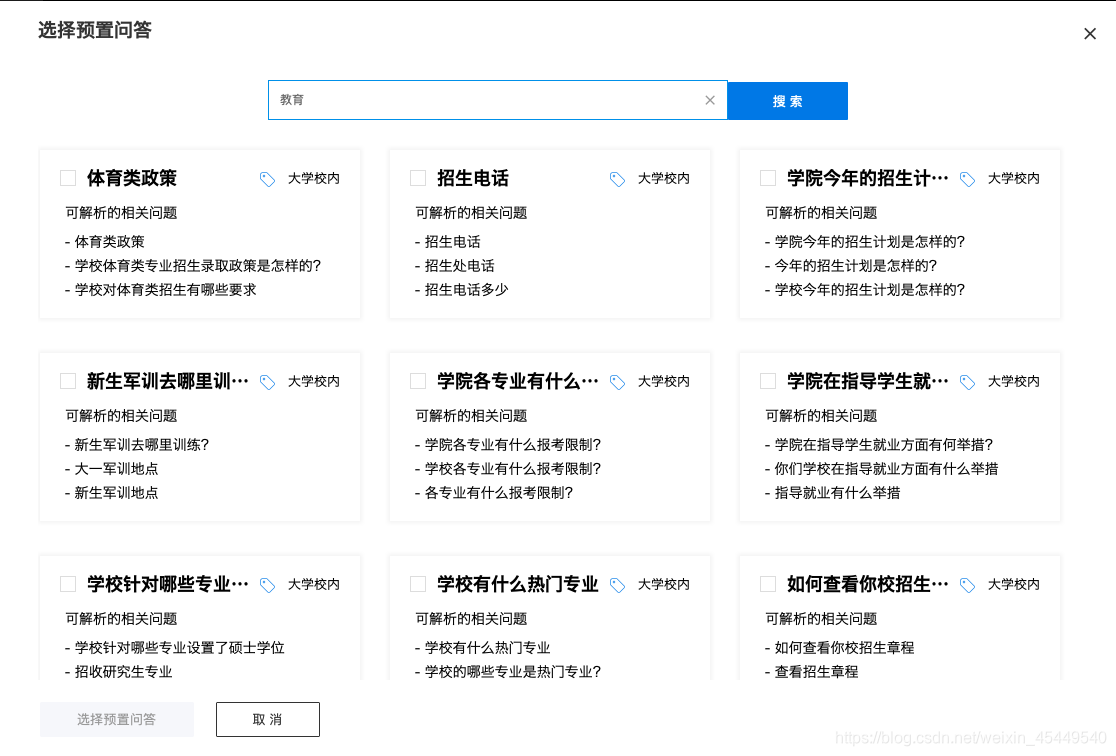Click question 大一军训地点
The image size is (1116, 756).
[116, 468]
